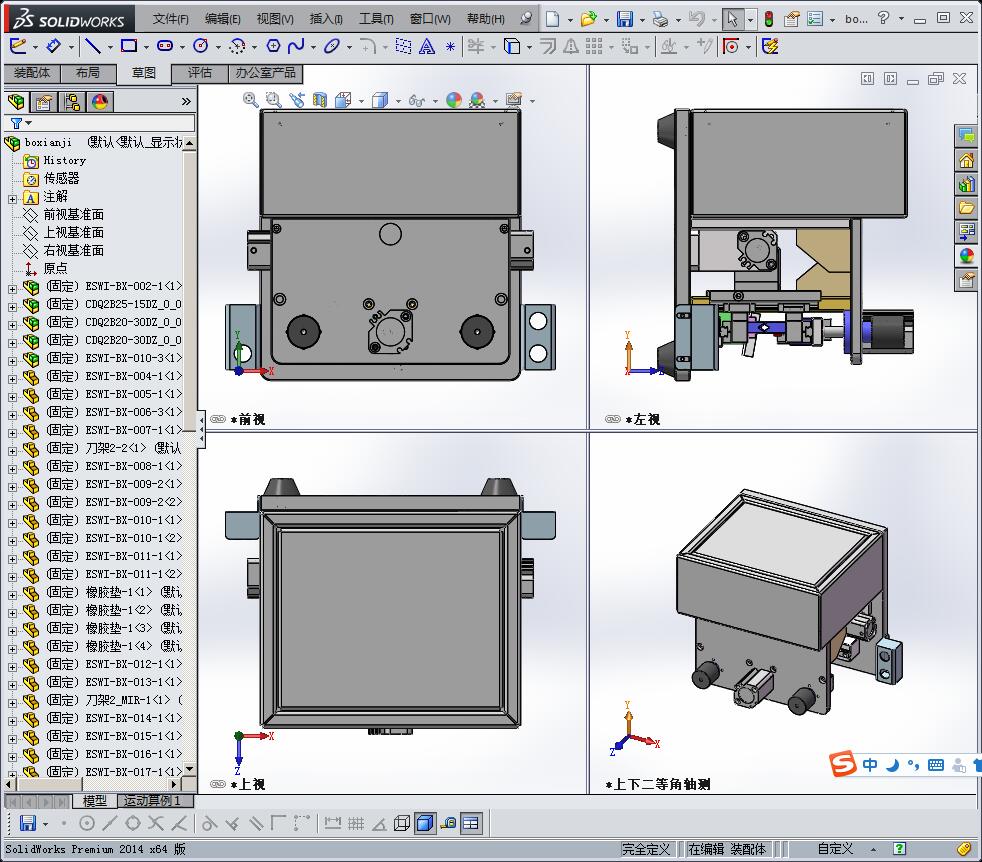Screen dimensions: 982x862
Task: Toggle the grid snap icon in bottom toolbar
Action: (x=356, y=823)
